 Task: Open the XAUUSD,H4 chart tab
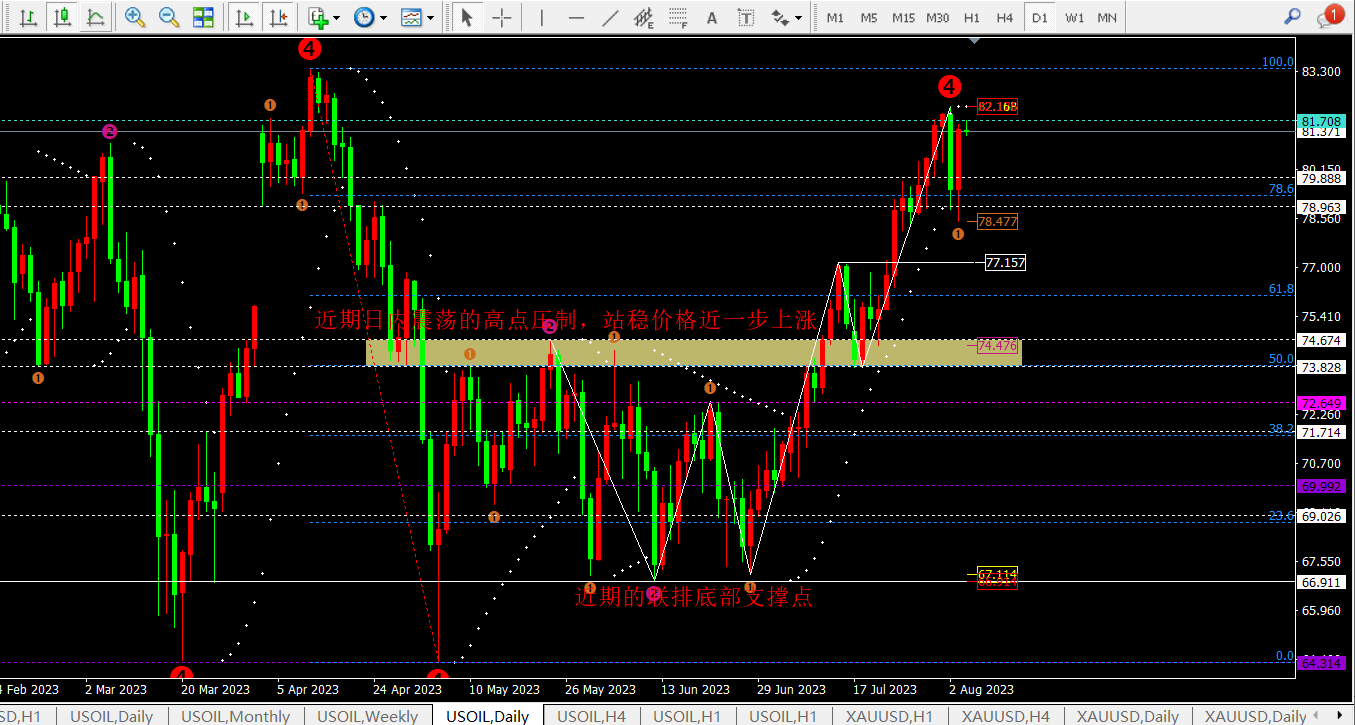click(x=1006, y=716)
